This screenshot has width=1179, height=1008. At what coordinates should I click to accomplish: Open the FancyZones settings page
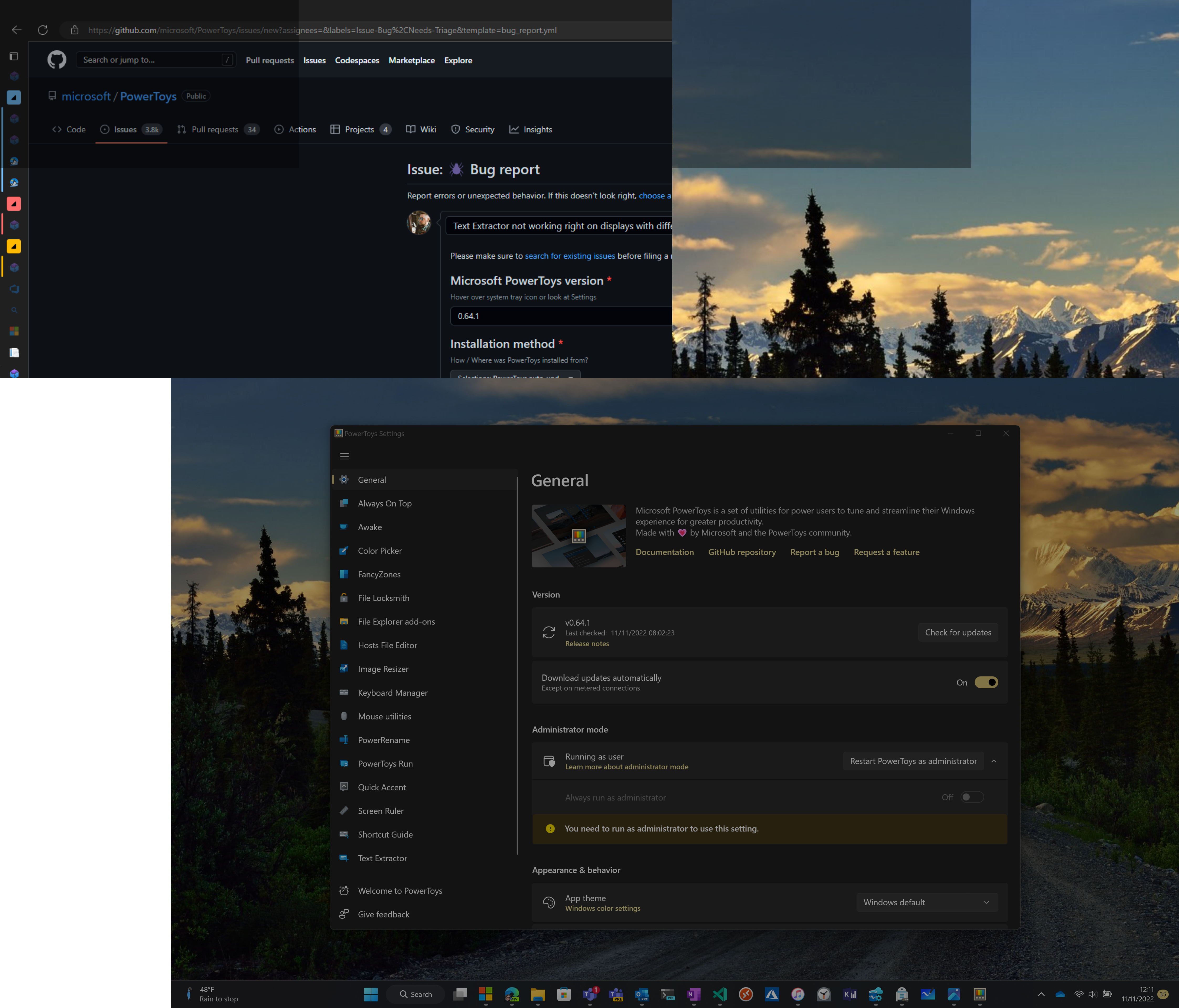[x=379, y=574]
